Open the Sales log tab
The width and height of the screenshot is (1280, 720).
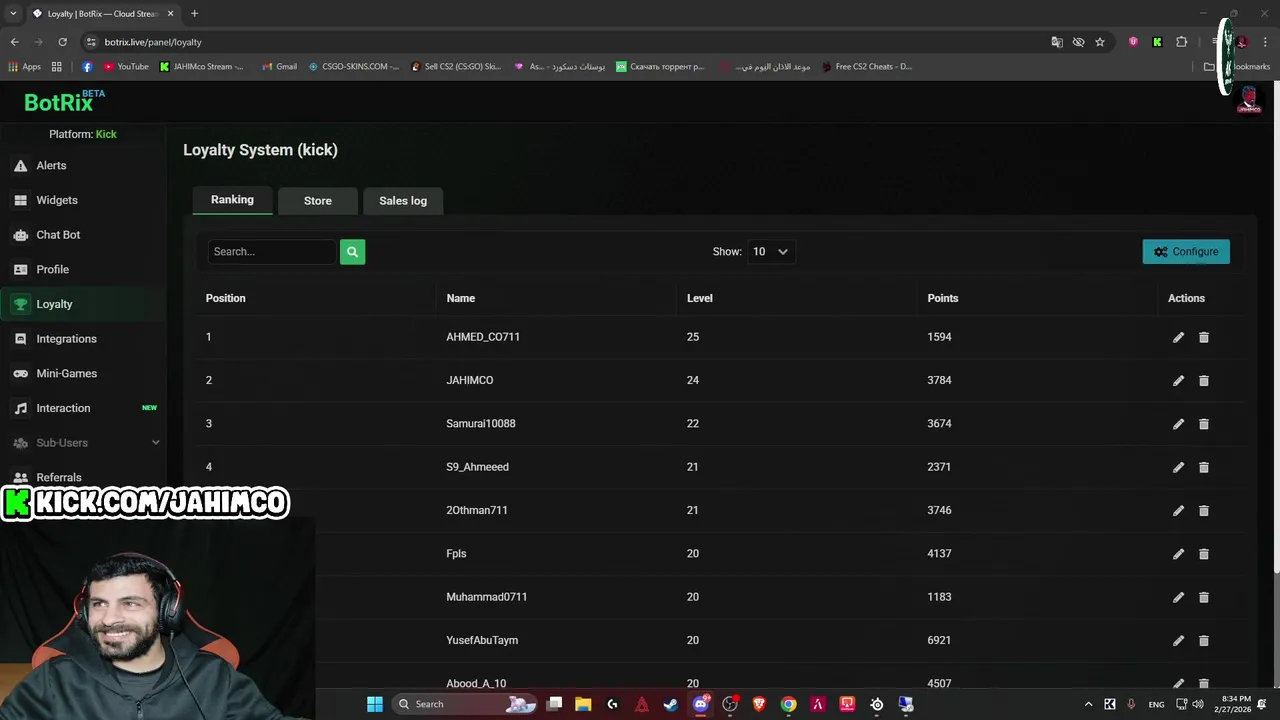point(403,201)
